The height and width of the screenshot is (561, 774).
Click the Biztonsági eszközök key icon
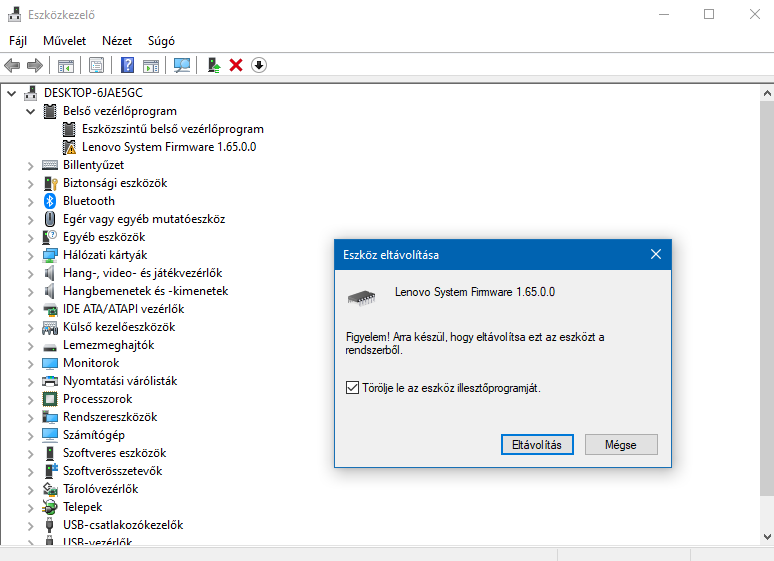(50, 183)
